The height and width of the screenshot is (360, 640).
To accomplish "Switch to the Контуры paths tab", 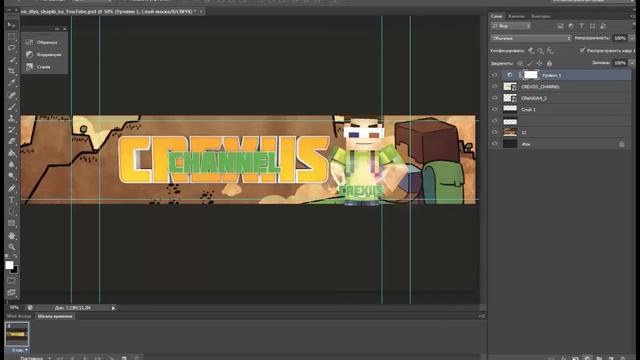I will (541, 16).
